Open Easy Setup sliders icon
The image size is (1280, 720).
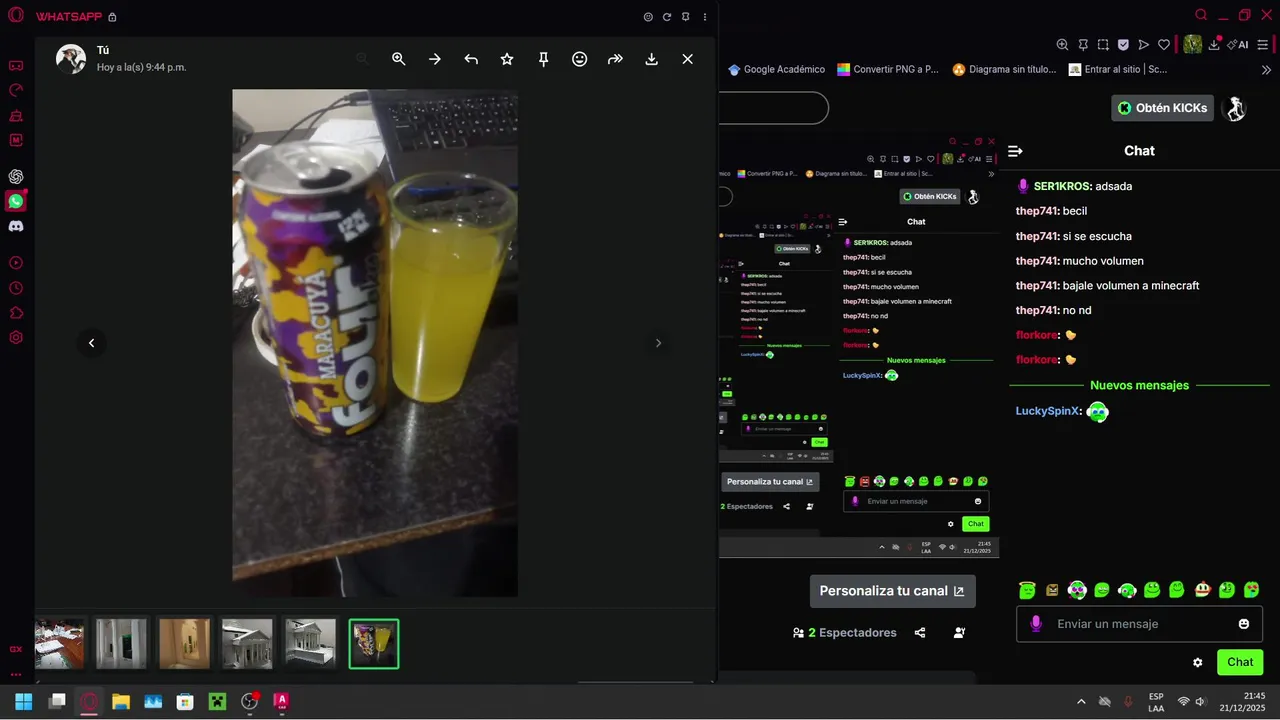(1265, 45)
